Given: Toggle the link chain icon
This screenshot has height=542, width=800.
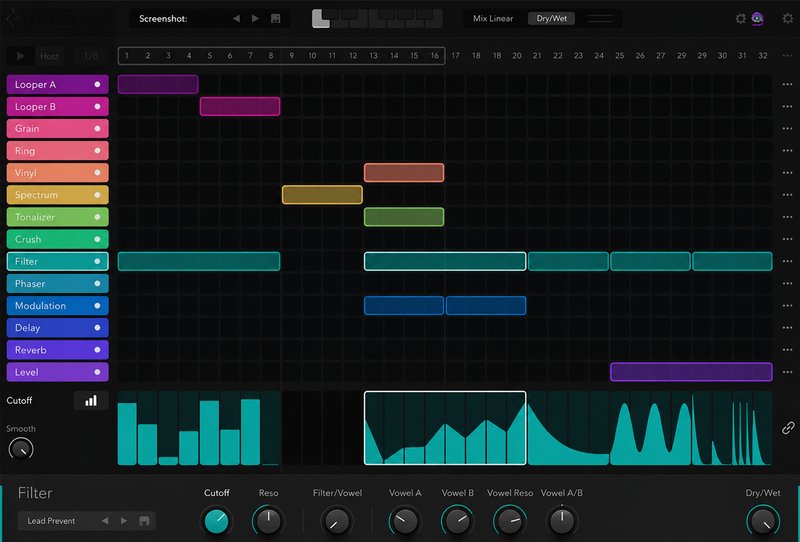Looking at the screenshot, I should click(788, 428).
